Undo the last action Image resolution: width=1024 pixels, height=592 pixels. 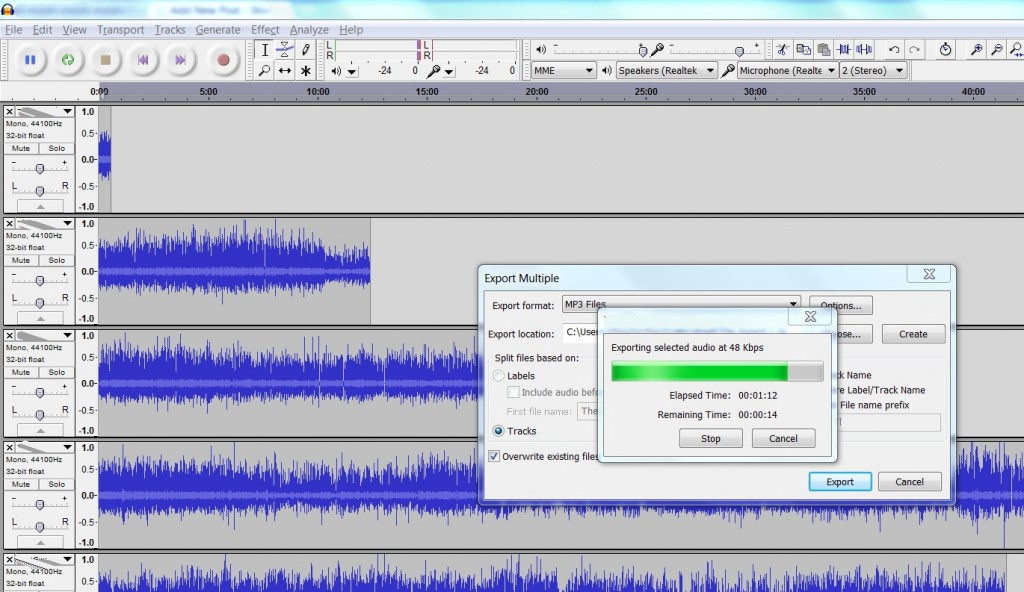[894, 49]
